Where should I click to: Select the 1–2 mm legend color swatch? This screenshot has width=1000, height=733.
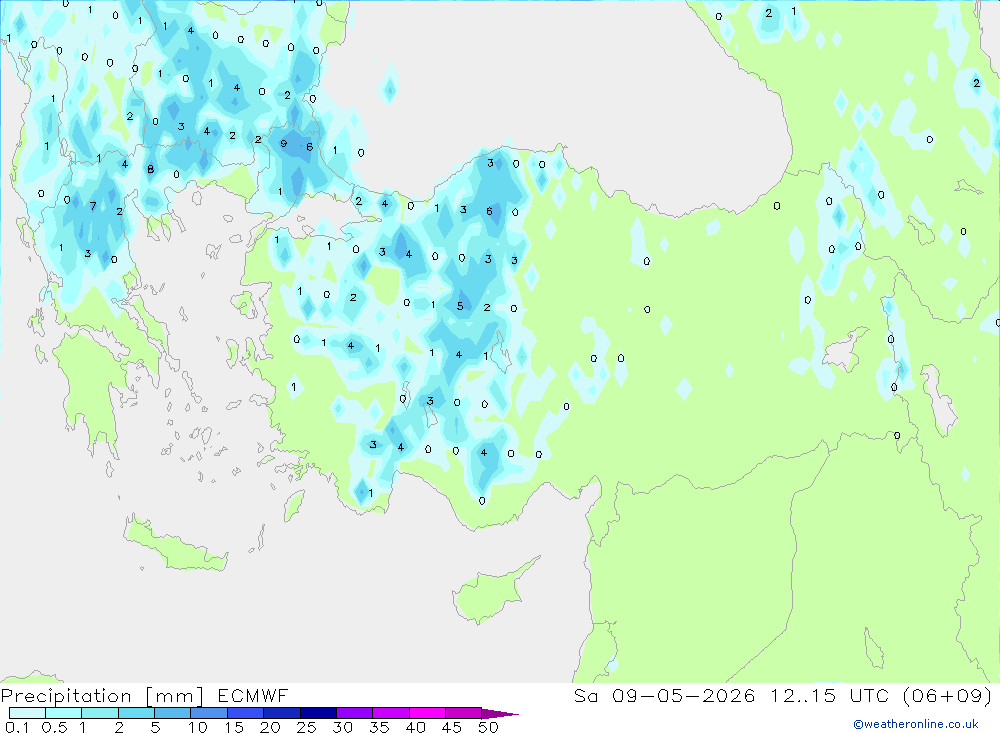tap(100, 713)
